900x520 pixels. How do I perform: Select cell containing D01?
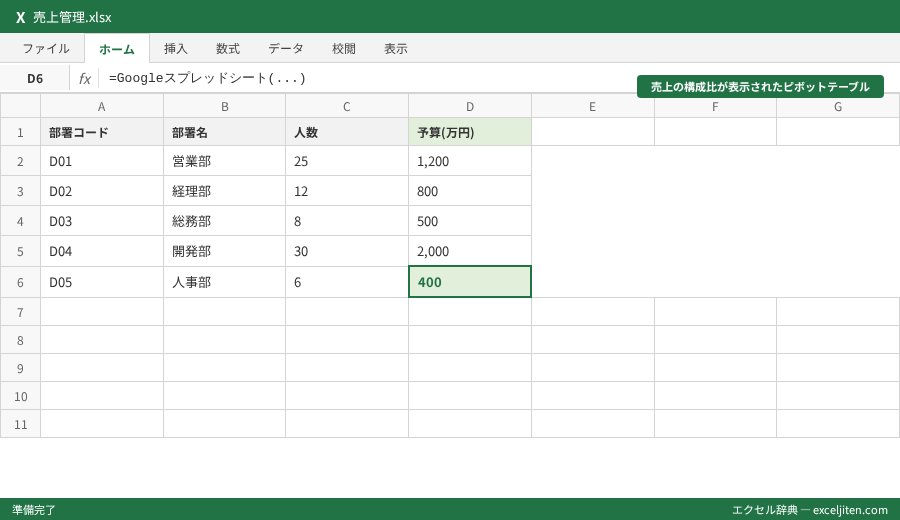point(102,161)
